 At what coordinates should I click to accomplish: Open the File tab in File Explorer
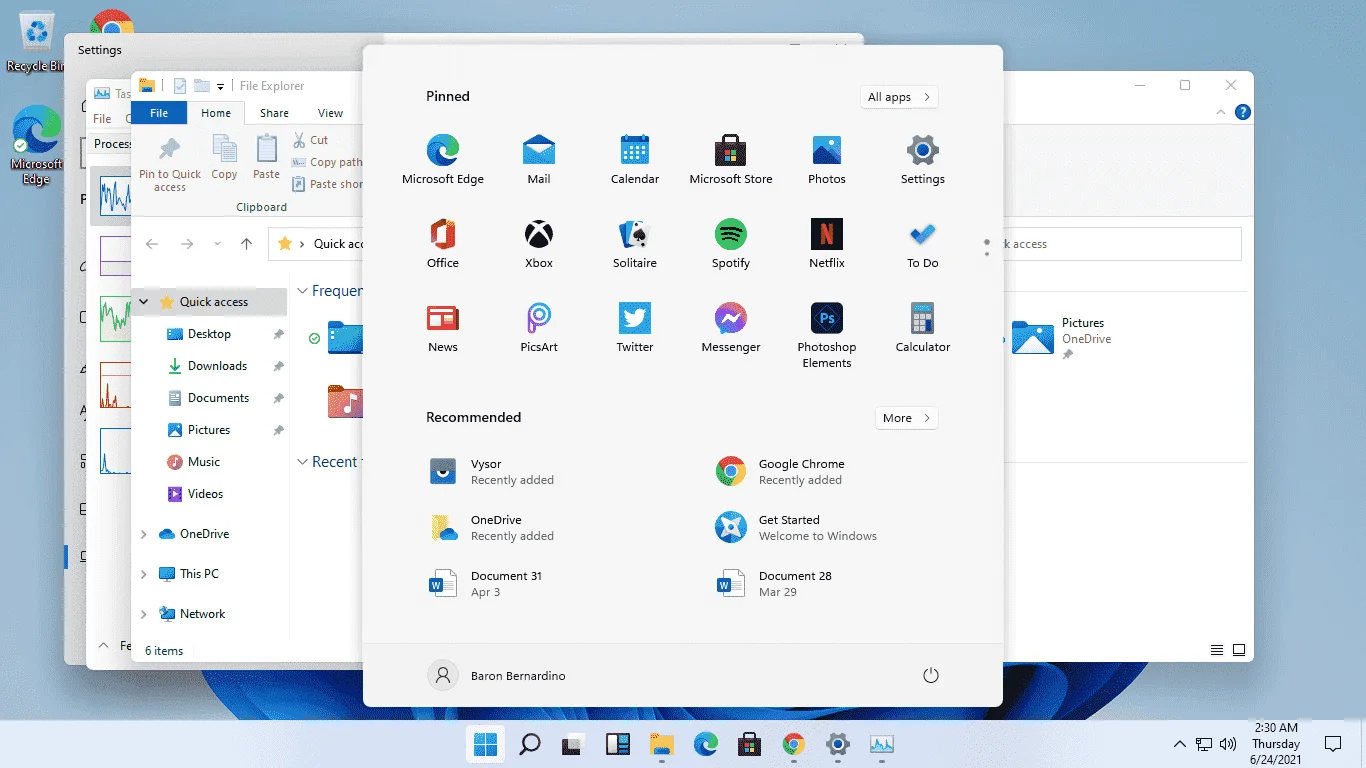[159, 113]
